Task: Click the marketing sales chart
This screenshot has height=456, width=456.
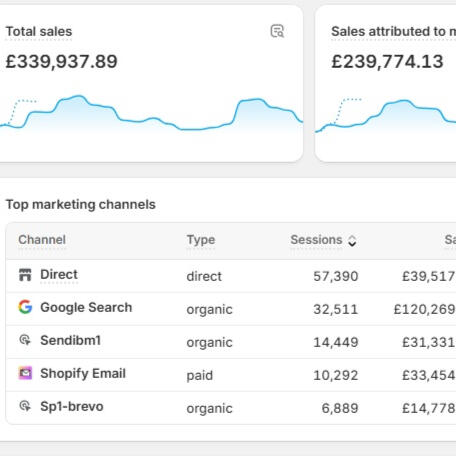Action: [386, 115]
